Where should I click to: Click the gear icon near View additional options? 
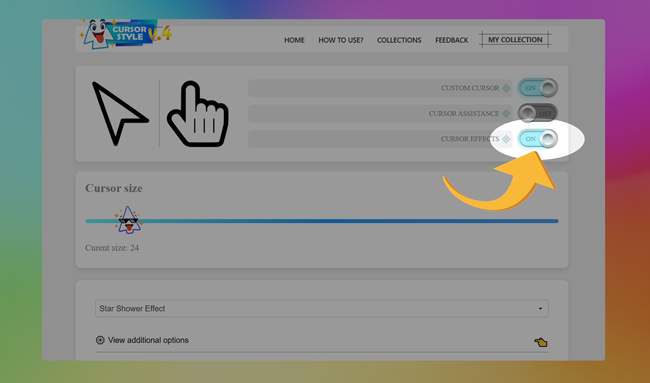click(x=100, y=340)
